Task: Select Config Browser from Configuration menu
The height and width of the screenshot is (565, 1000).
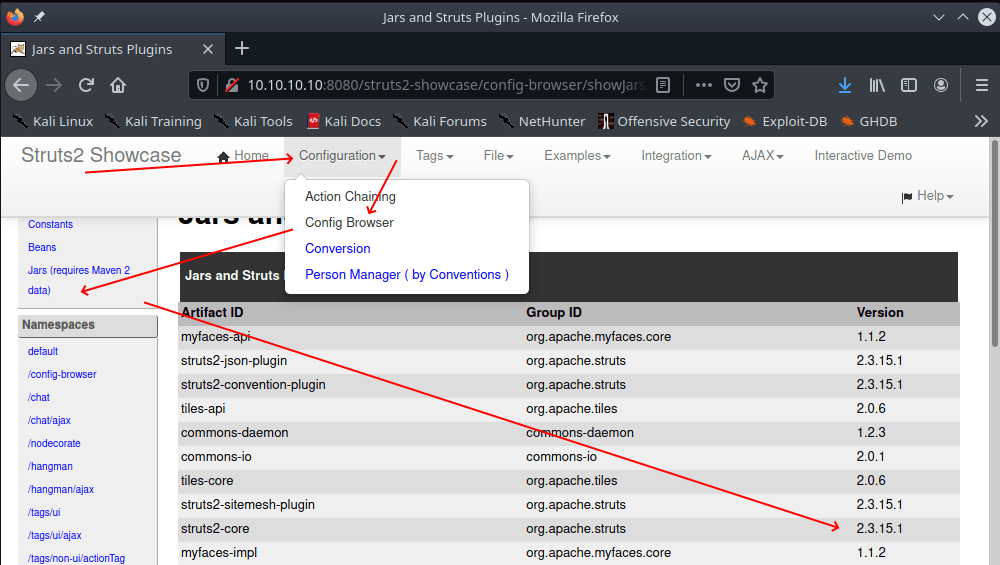Action: point(349,222)
